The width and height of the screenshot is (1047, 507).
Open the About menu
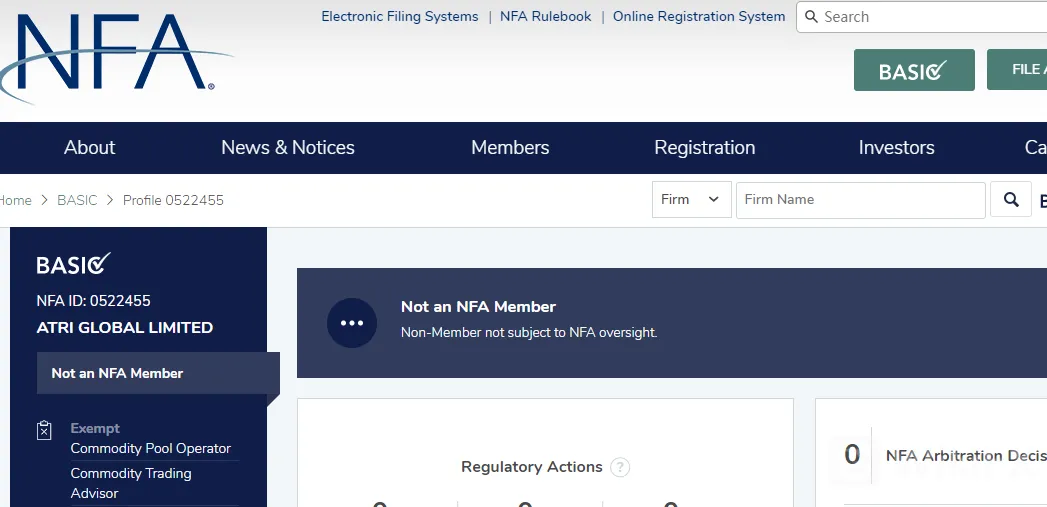tap(89, 148)
